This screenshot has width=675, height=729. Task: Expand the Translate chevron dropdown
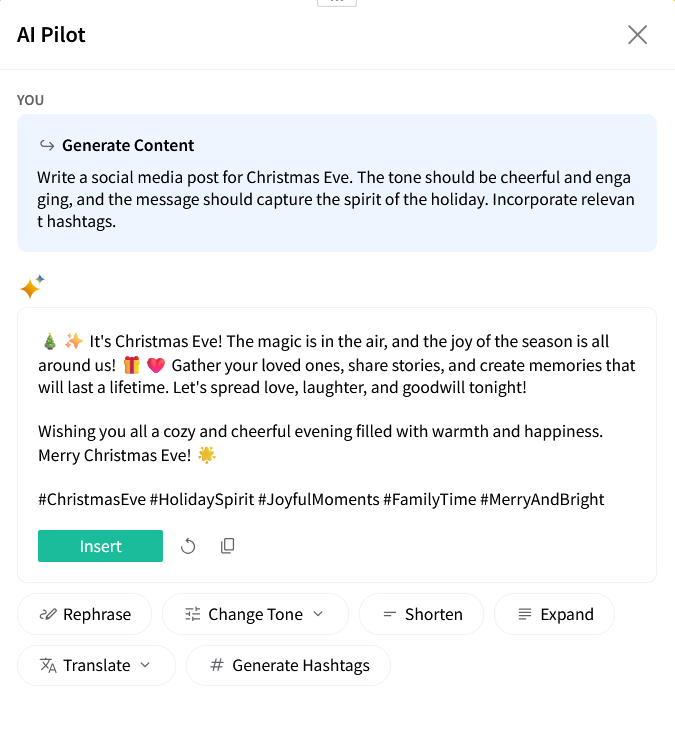(145, 665)
